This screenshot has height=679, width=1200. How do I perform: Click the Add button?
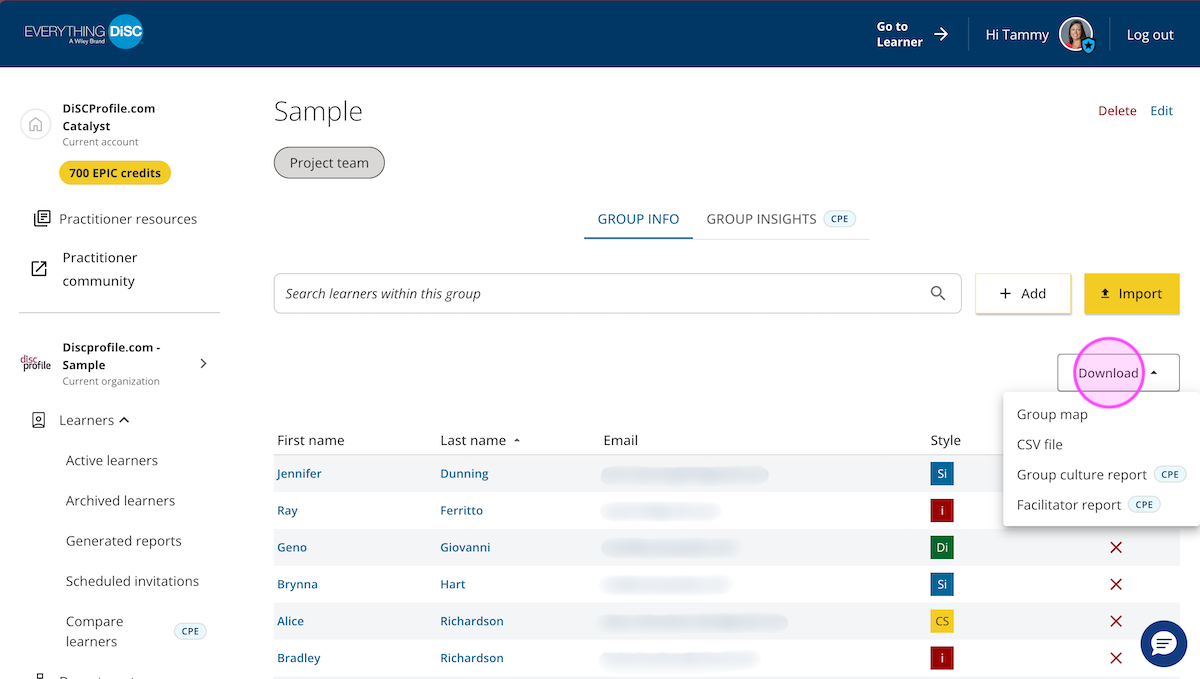click(x=1023, y=293)
